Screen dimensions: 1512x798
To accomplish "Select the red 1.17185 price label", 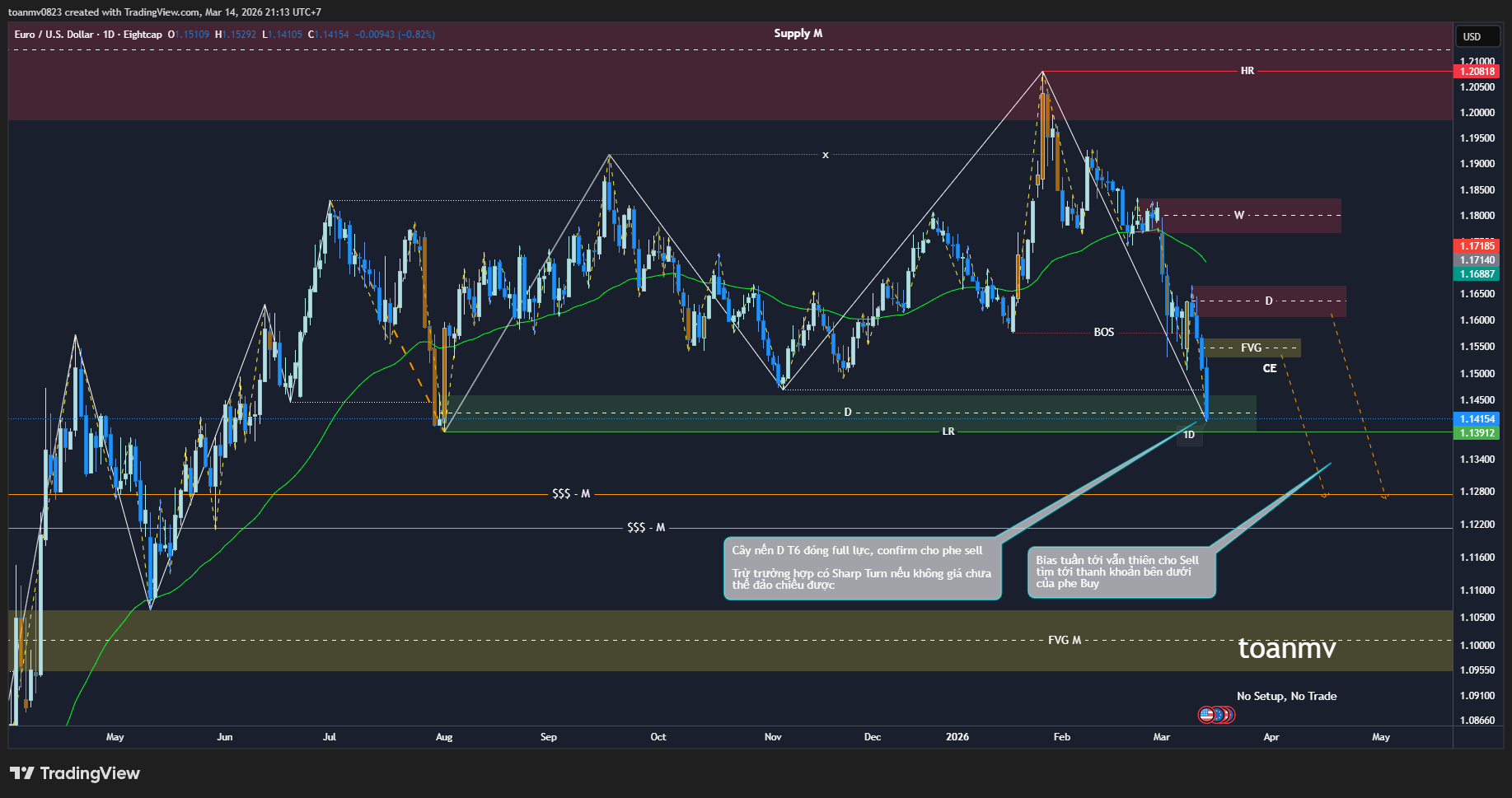I will pyautogui.click(x=1477, y=245).
